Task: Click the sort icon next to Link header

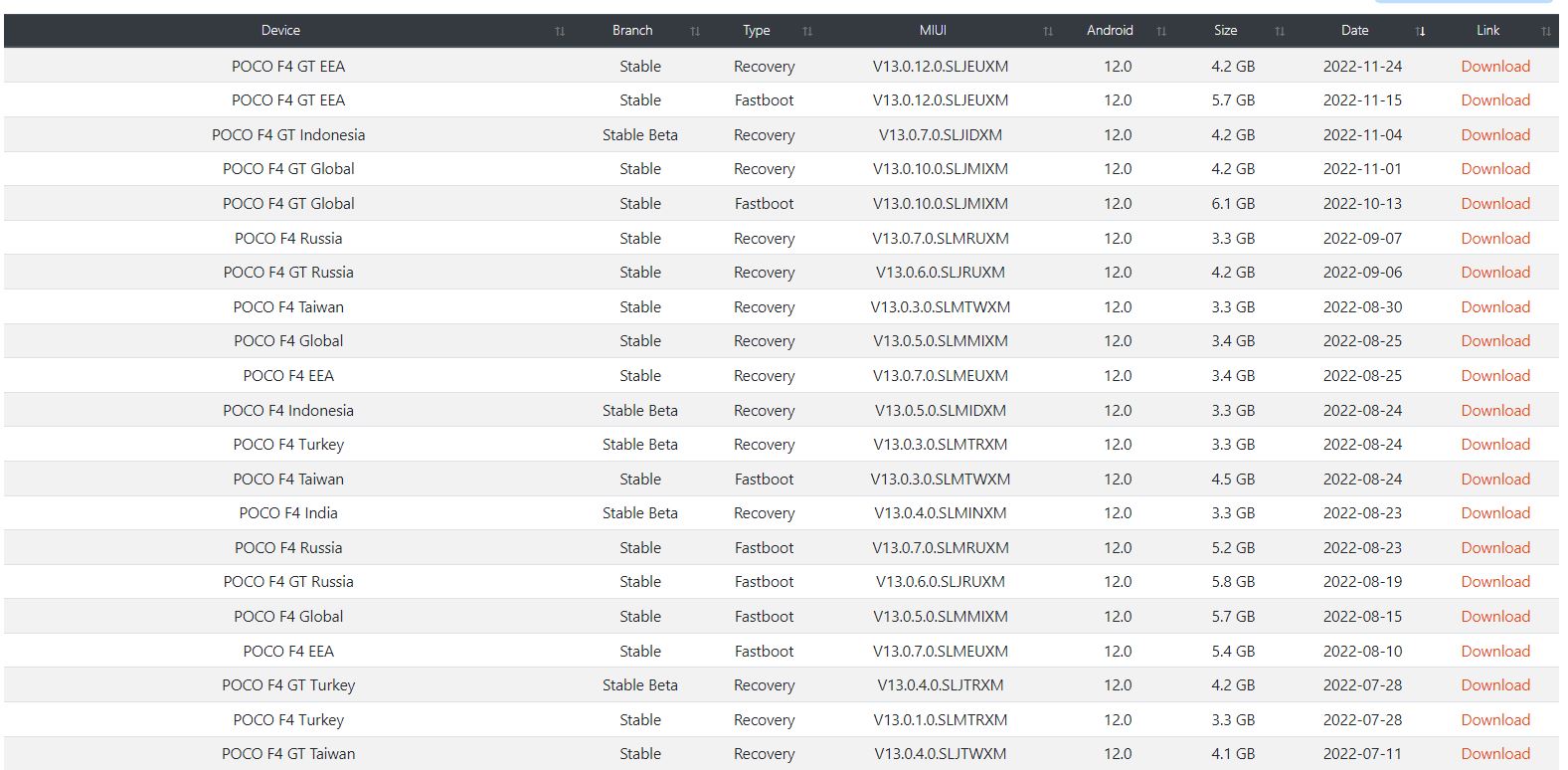Action: pyautogui.click(x=1545, y=31)
